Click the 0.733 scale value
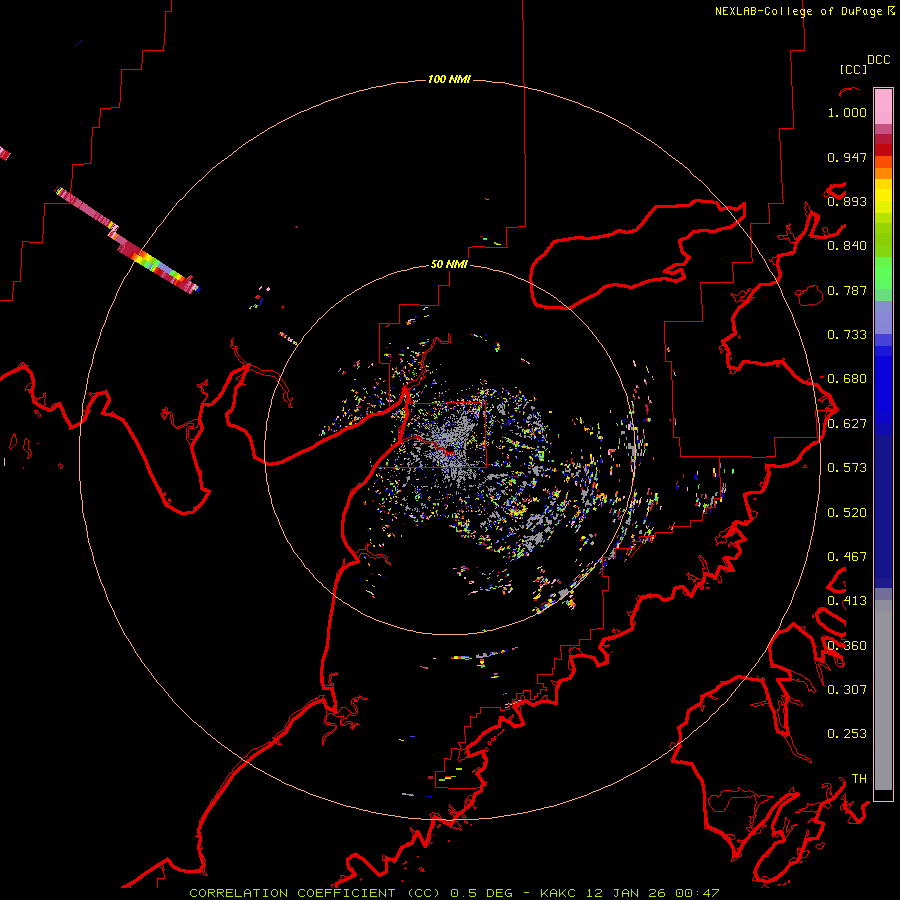The width and height of the screenshot is (900, 900). (x=847, y=335)
